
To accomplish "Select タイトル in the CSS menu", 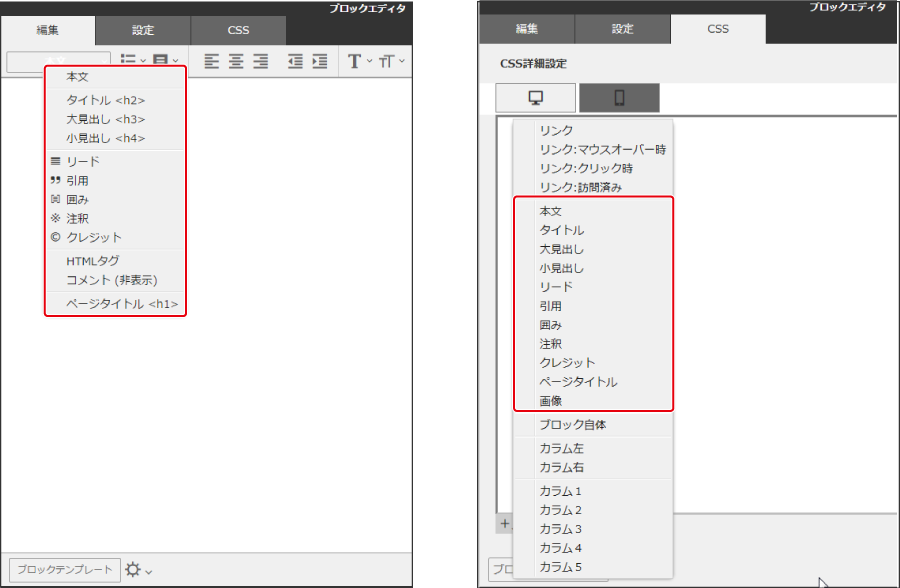I will tap(593, 230).
